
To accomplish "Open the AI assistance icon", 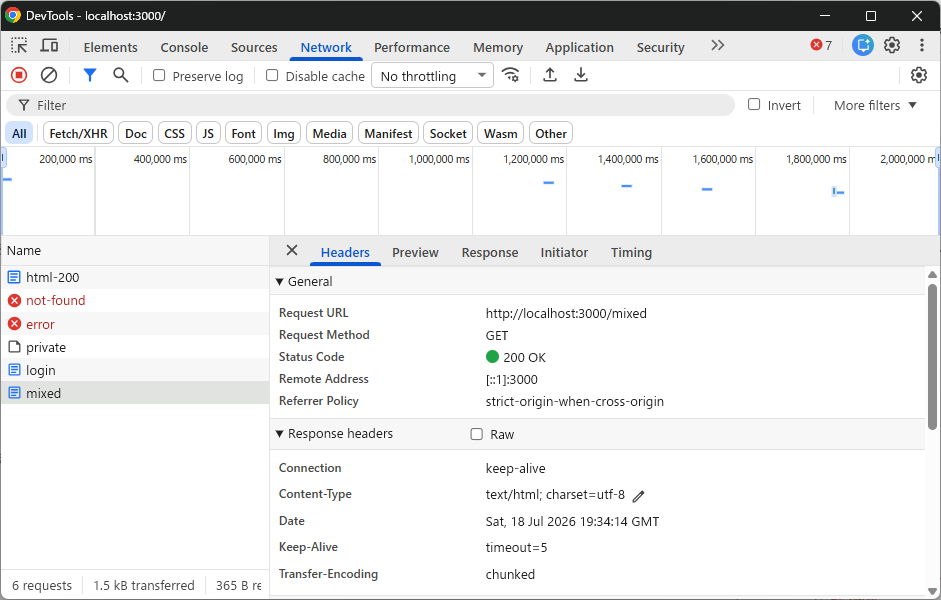I will 863,45.
